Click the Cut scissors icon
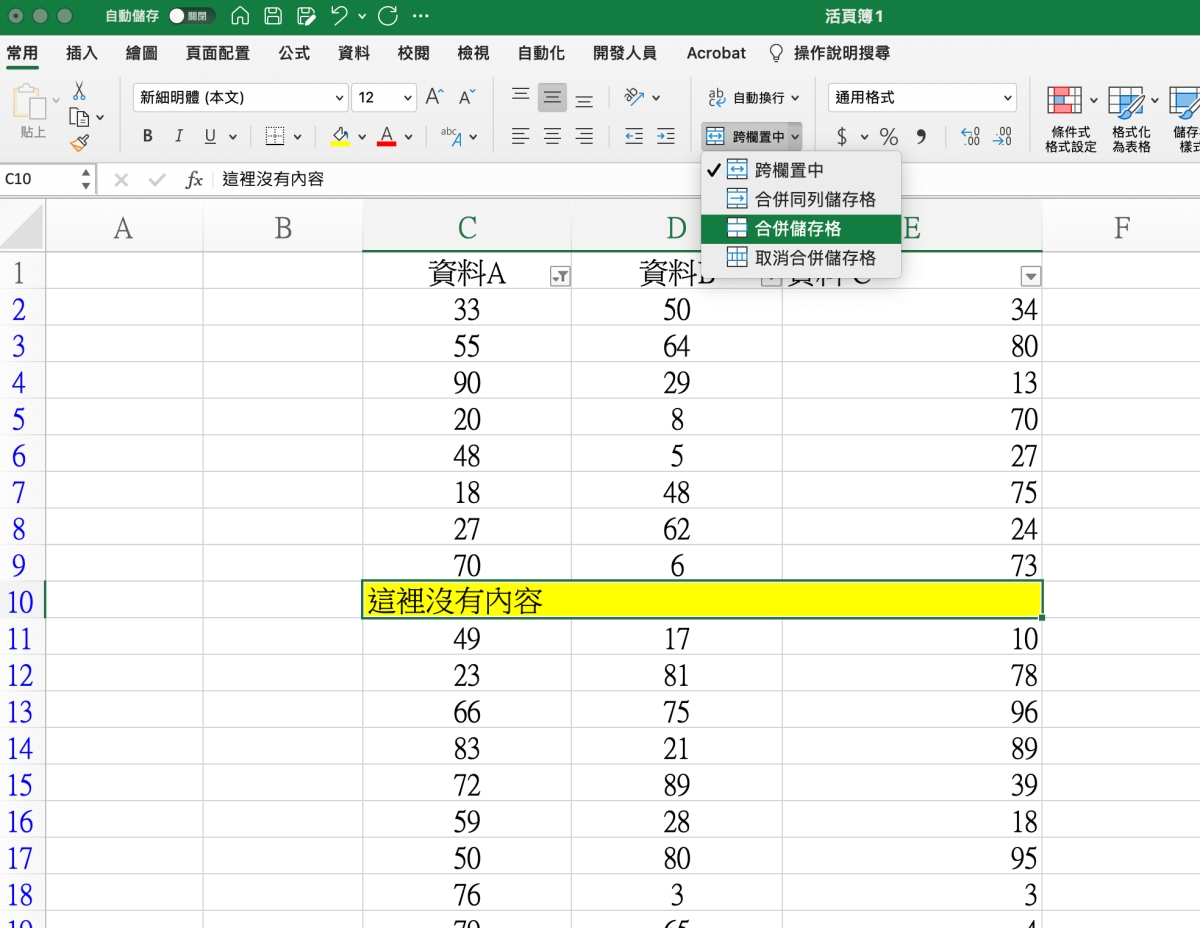This screenshot has width=1200, height=928. tap(79, 91)
